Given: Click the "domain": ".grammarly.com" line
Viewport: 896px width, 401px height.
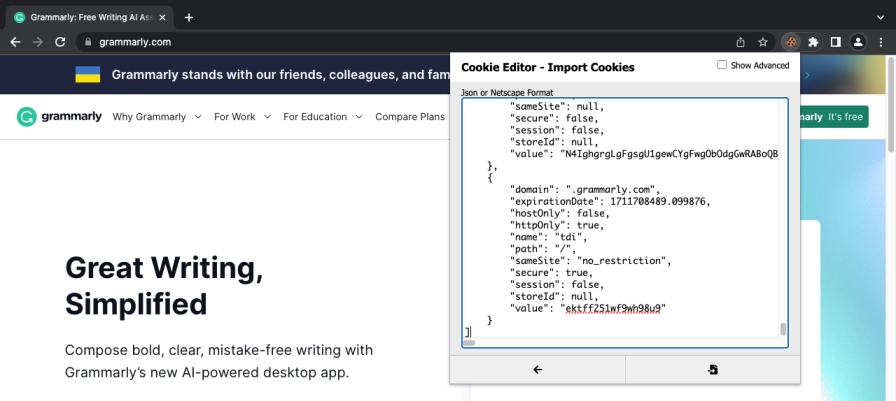Looking at the screenshot, I should pyautogui.click(x=585, y=190).
